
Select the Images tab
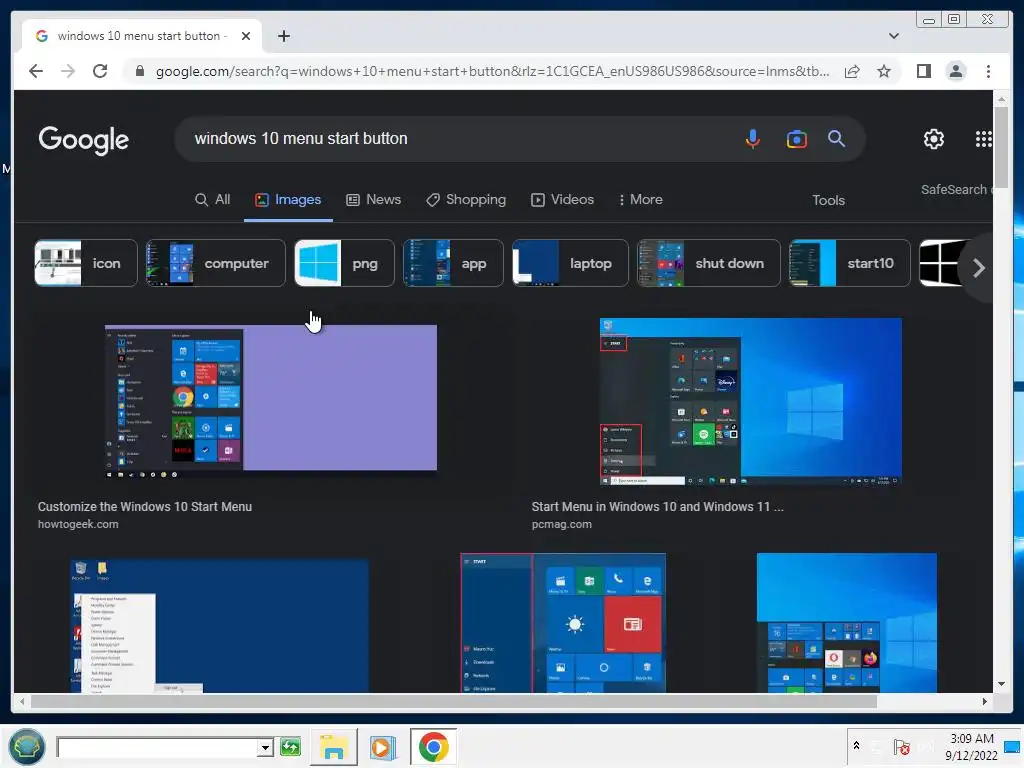tap(288, 200)
